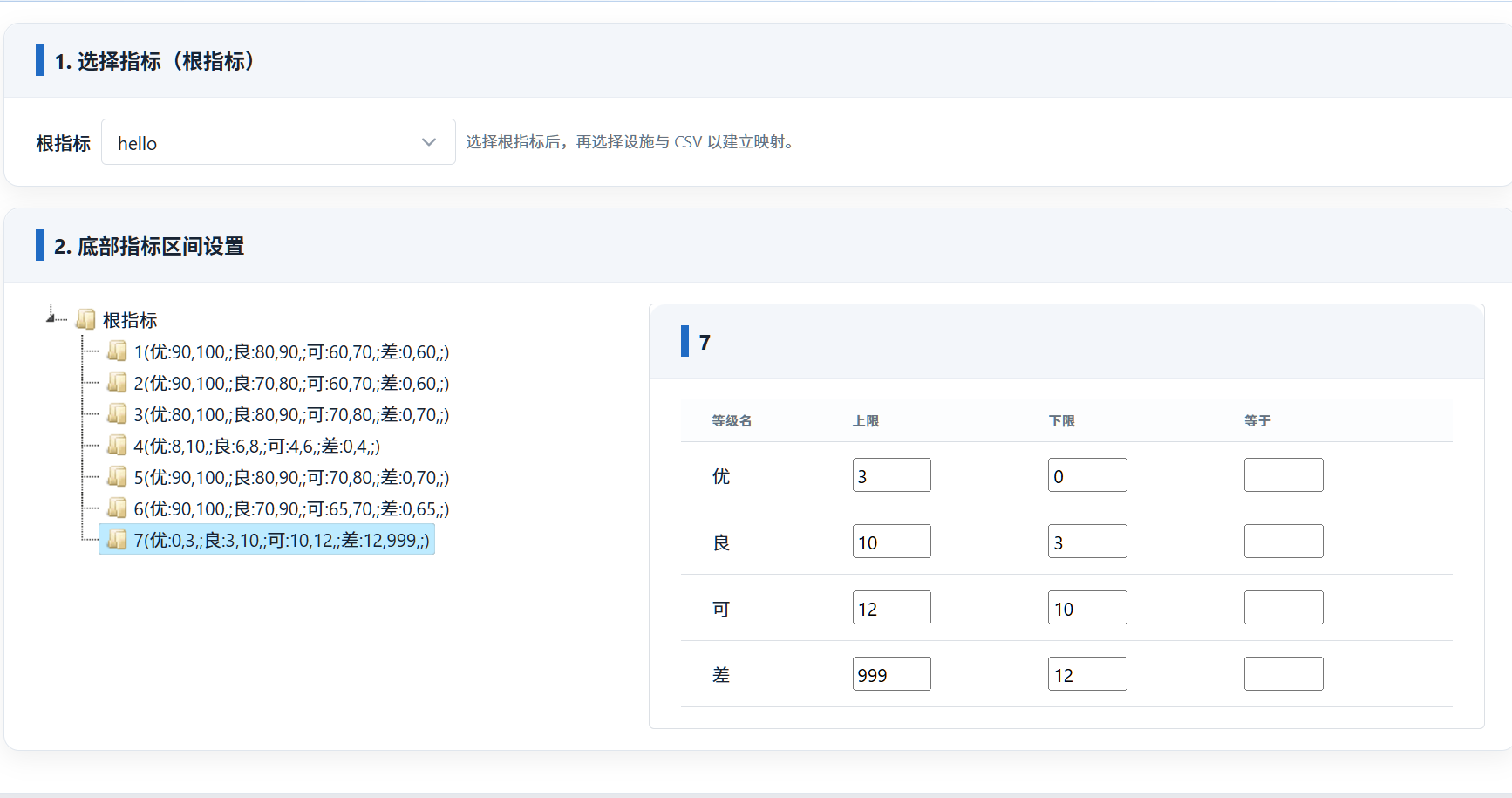Image resolution: width=1512 pixels, height=798 pixels.
Task: Select tree item 2 with 良:70,80
Action: [x=291, y=384]
